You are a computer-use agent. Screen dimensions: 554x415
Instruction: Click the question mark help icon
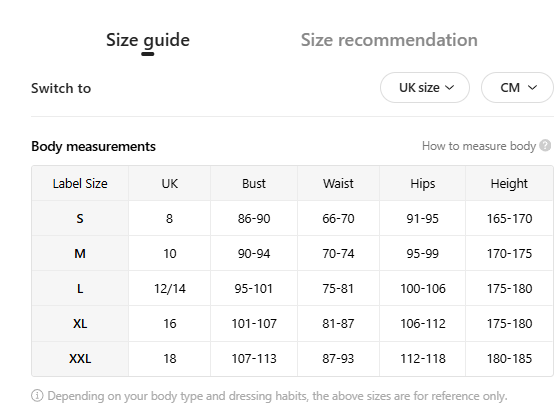[545, 146]
